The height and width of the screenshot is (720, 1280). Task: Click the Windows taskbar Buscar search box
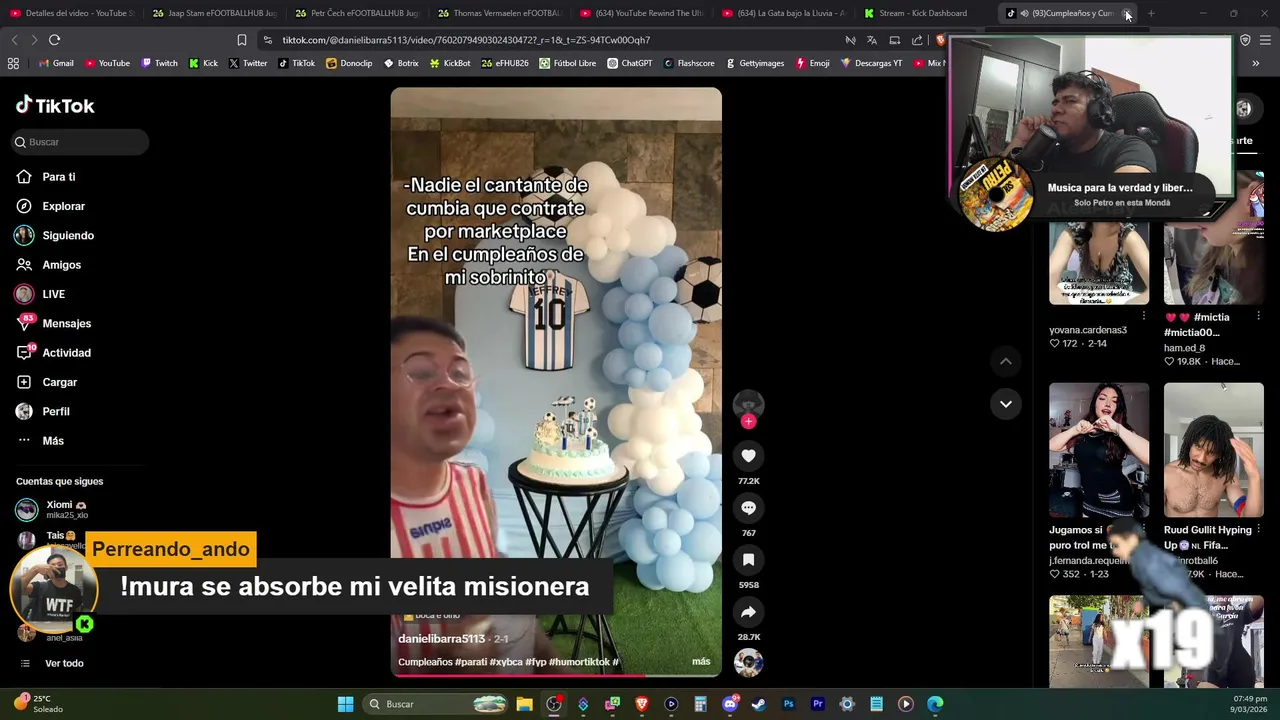[436, 704]
